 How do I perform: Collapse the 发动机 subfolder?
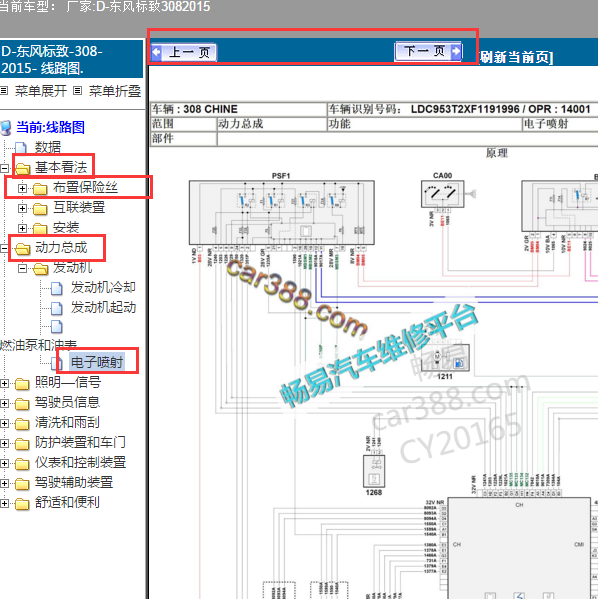[22, 269]
